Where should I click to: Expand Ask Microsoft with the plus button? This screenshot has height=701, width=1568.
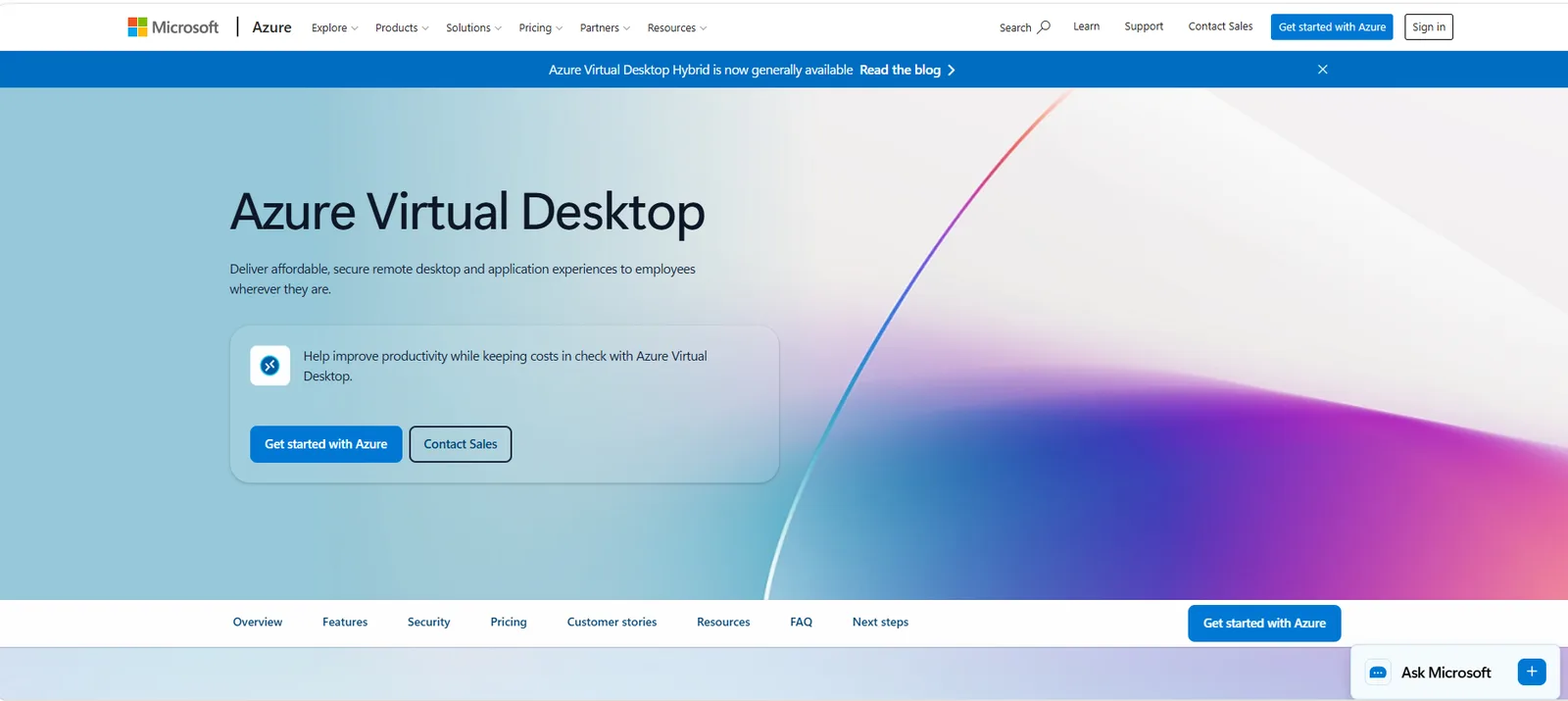click(1531, 672)
